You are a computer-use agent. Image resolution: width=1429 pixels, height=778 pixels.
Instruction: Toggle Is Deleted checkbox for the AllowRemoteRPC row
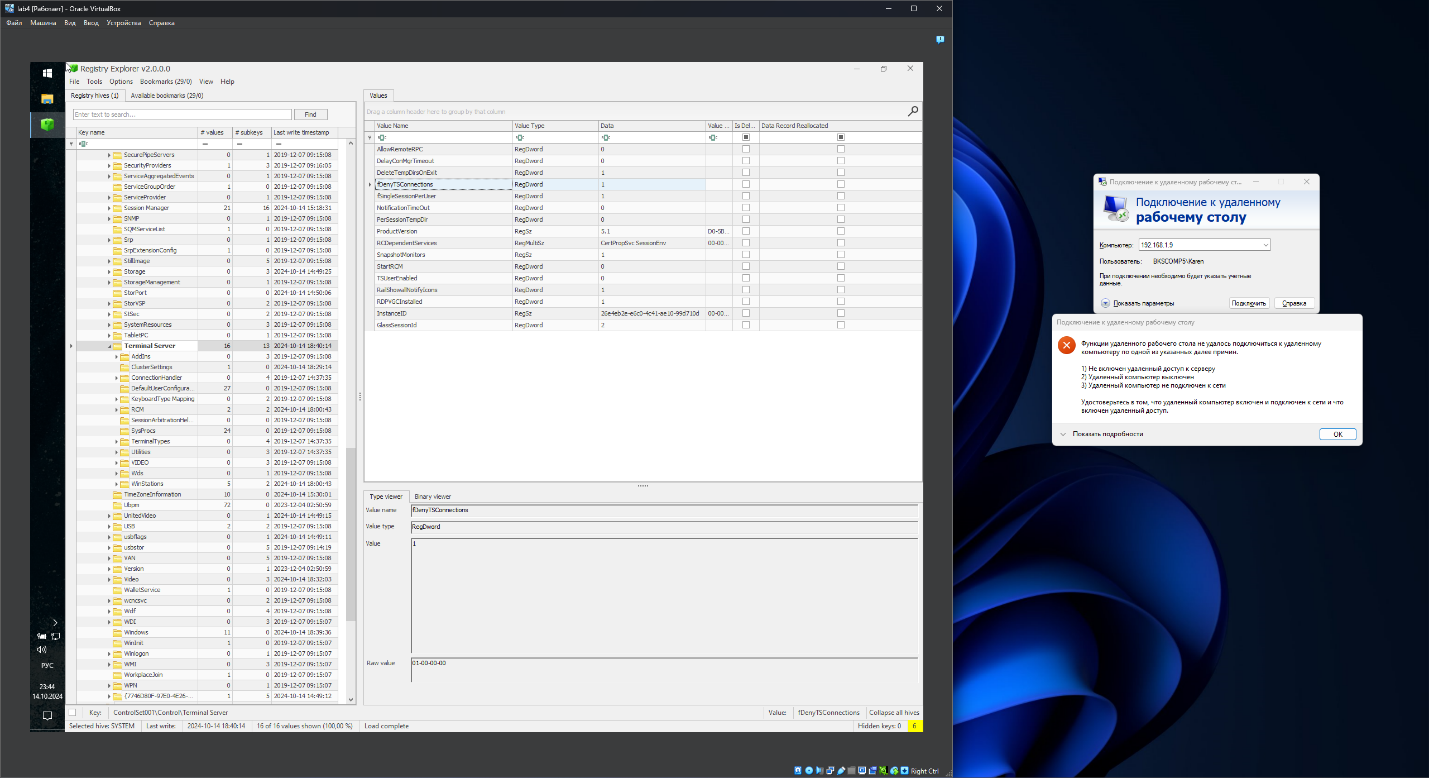click(745, 149)
